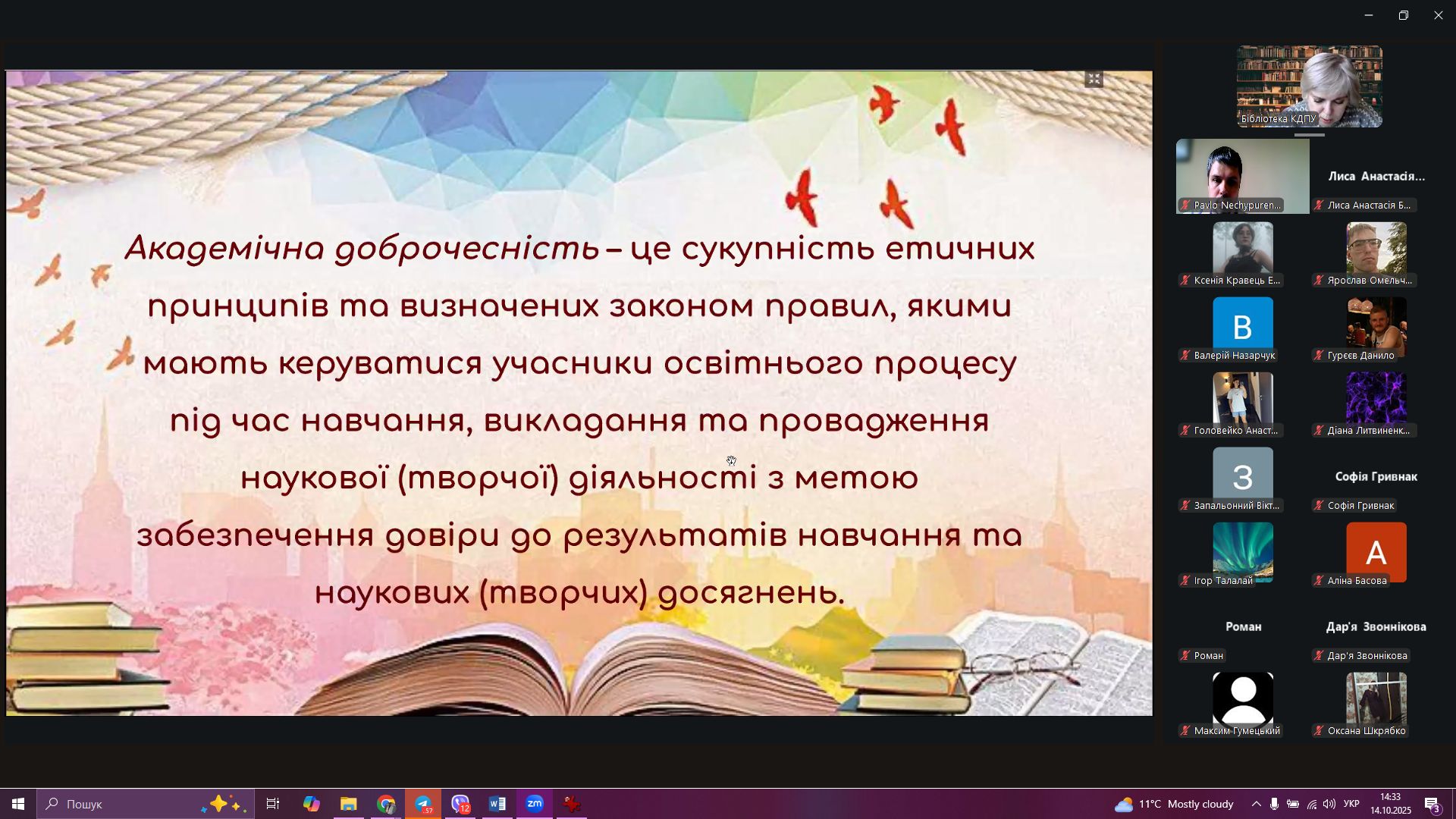The height and width of the screenshot is (819, 1456).
Task: Click the Zoom icon in taskbar
Action: [535, 804]
